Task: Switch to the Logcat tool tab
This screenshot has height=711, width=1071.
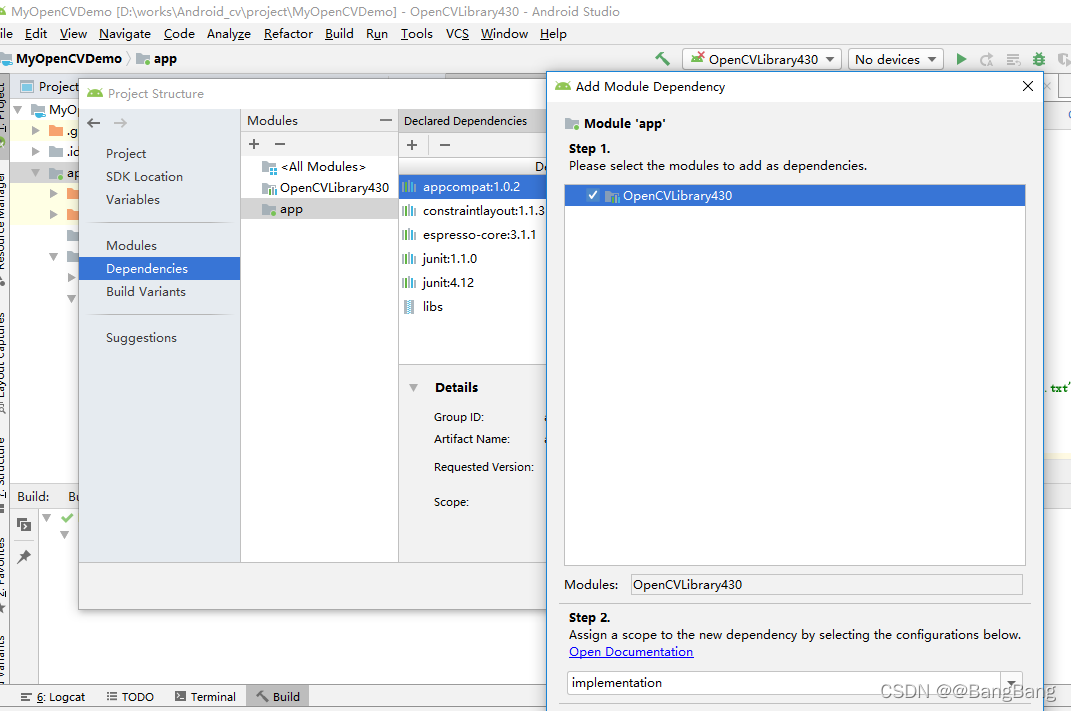Action: (x=53, y=697)
